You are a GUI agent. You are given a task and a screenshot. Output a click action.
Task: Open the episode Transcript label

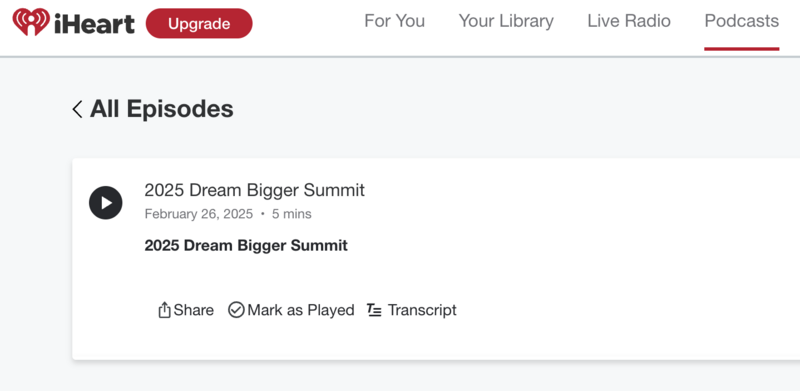422,310
